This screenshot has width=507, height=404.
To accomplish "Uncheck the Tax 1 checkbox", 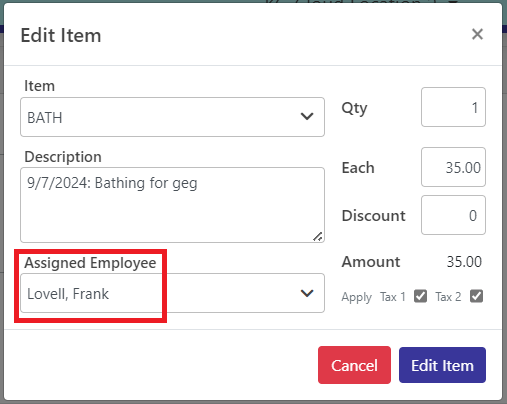I will click(420, 296).
